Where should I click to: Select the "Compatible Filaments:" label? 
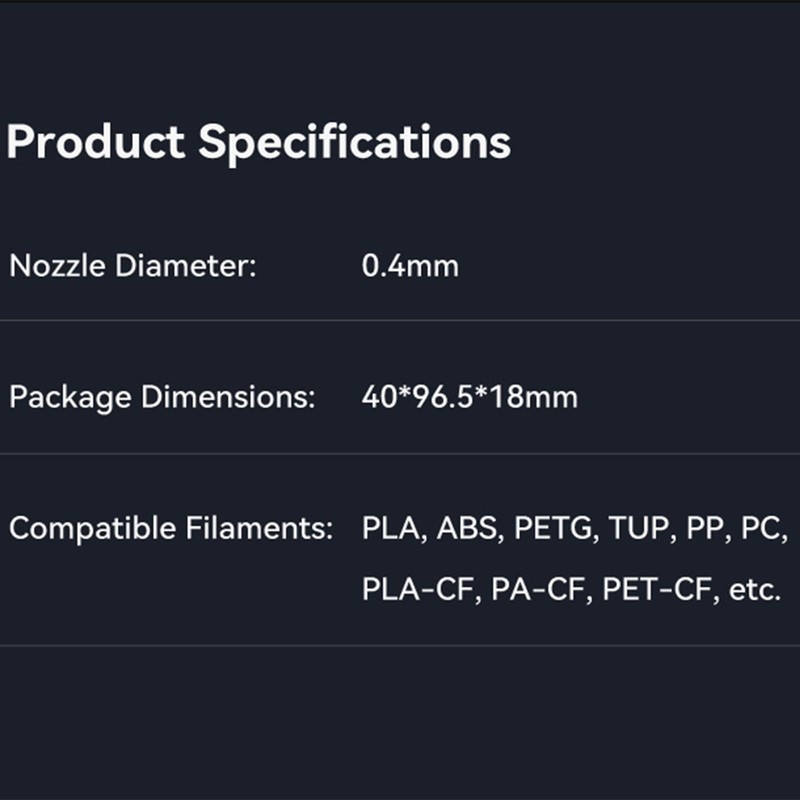[171, 528]
